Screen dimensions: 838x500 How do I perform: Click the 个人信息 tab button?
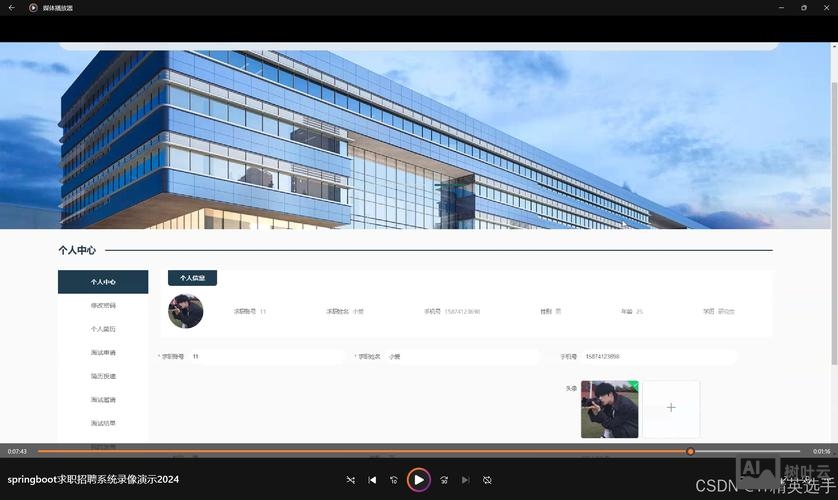click(x=192, y=278)
